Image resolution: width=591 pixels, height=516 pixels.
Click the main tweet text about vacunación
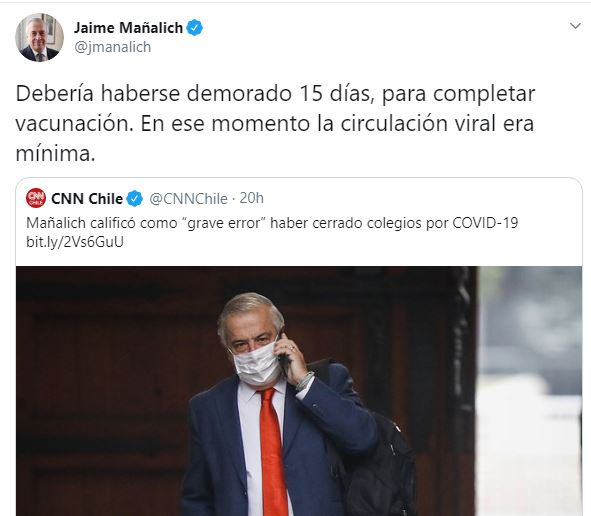click(275, 123)
